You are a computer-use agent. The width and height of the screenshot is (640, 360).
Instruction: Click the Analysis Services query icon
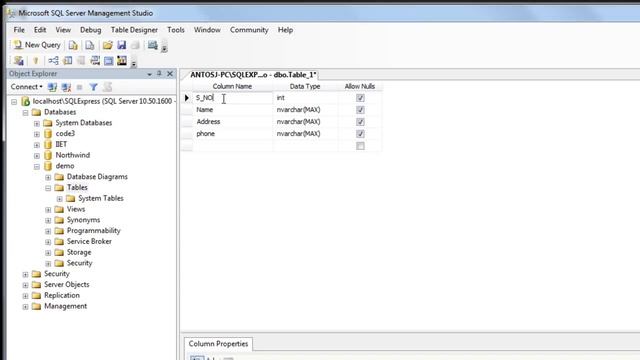pos(89,45)
